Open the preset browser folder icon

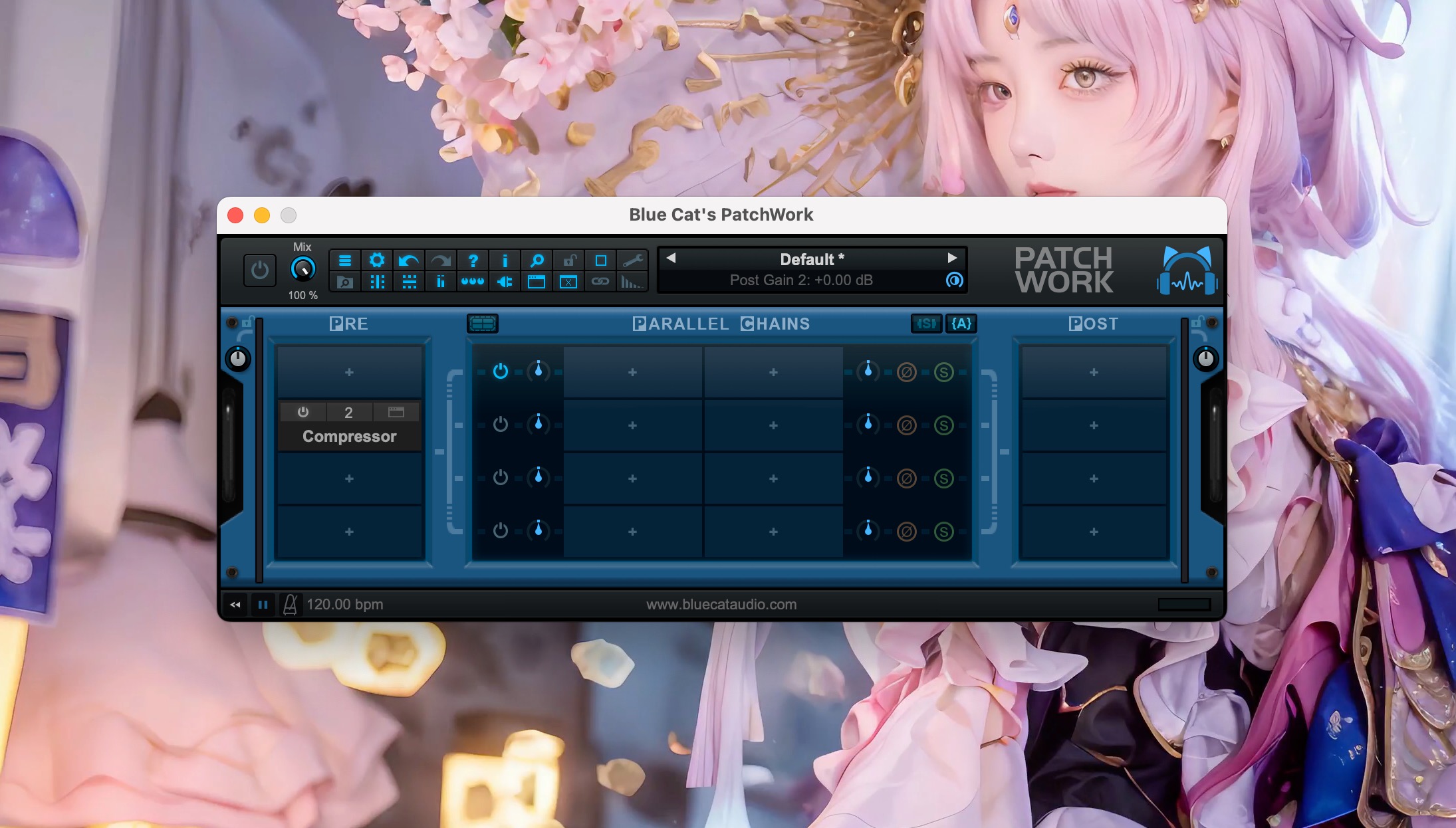pos(345,282)
